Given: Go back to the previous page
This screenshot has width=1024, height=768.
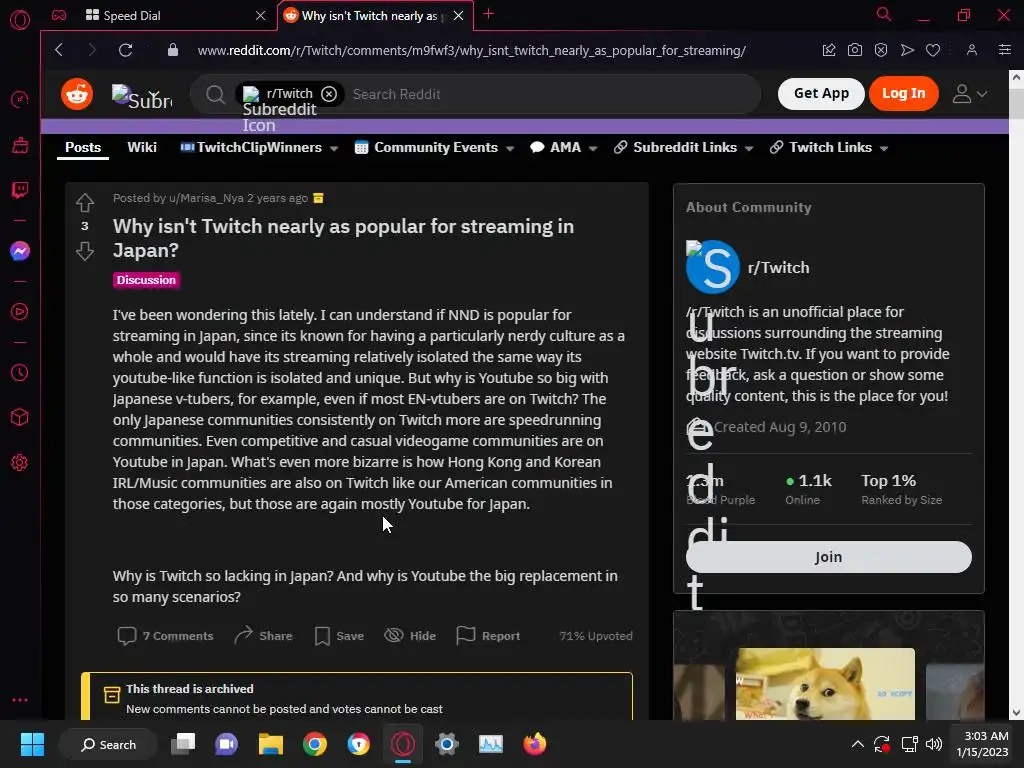Looking at the screenshot, I should 59,50.
